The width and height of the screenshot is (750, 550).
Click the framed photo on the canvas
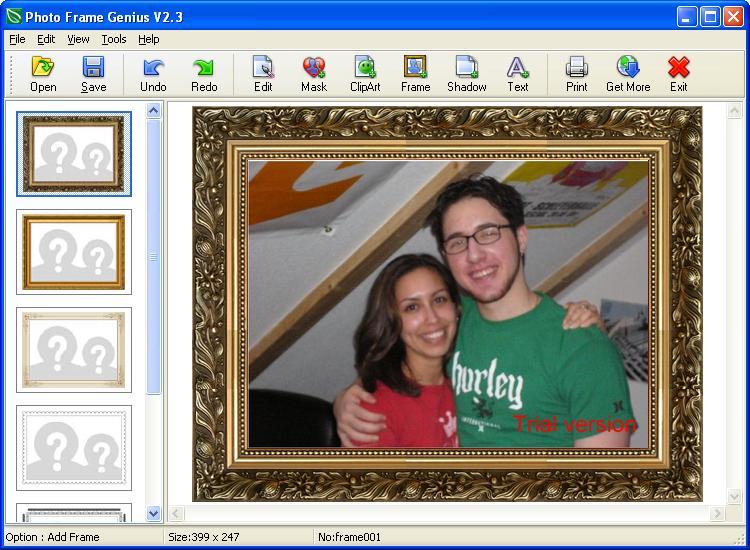click(447, 304)
